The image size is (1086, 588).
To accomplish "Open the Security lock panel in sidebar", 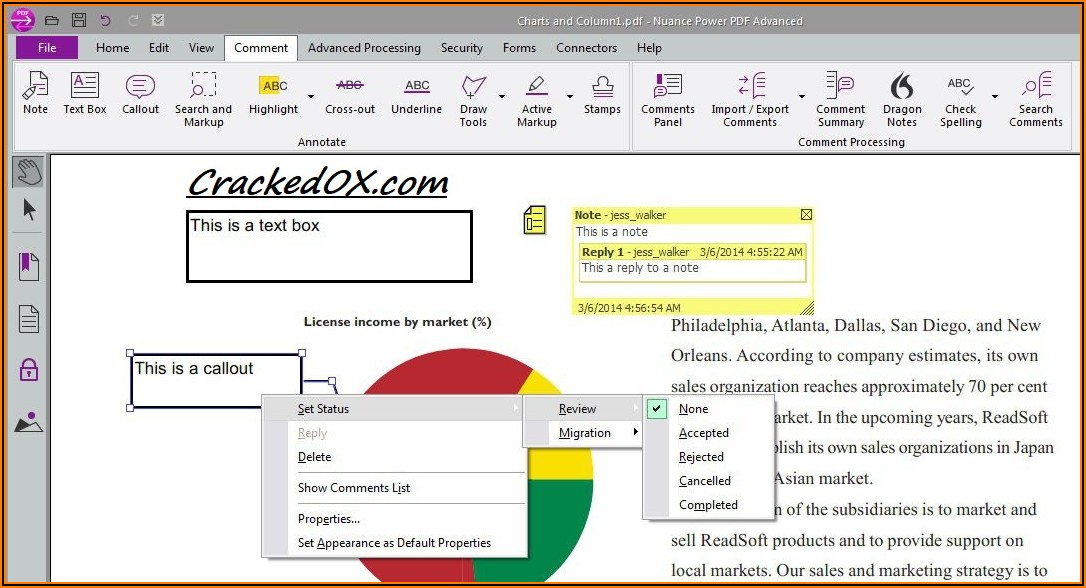I will click(x=29, y=370).
